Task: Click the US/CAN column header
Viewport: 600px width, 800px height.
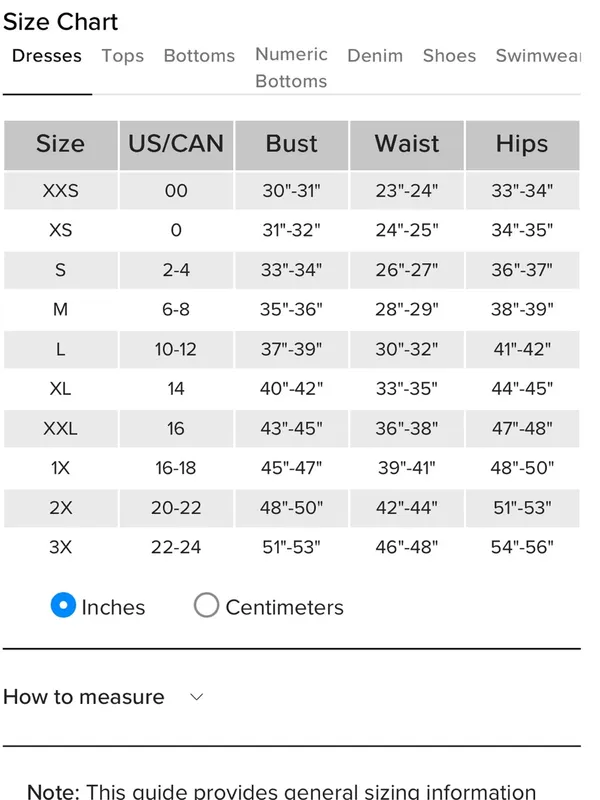Action: point(176,145)
